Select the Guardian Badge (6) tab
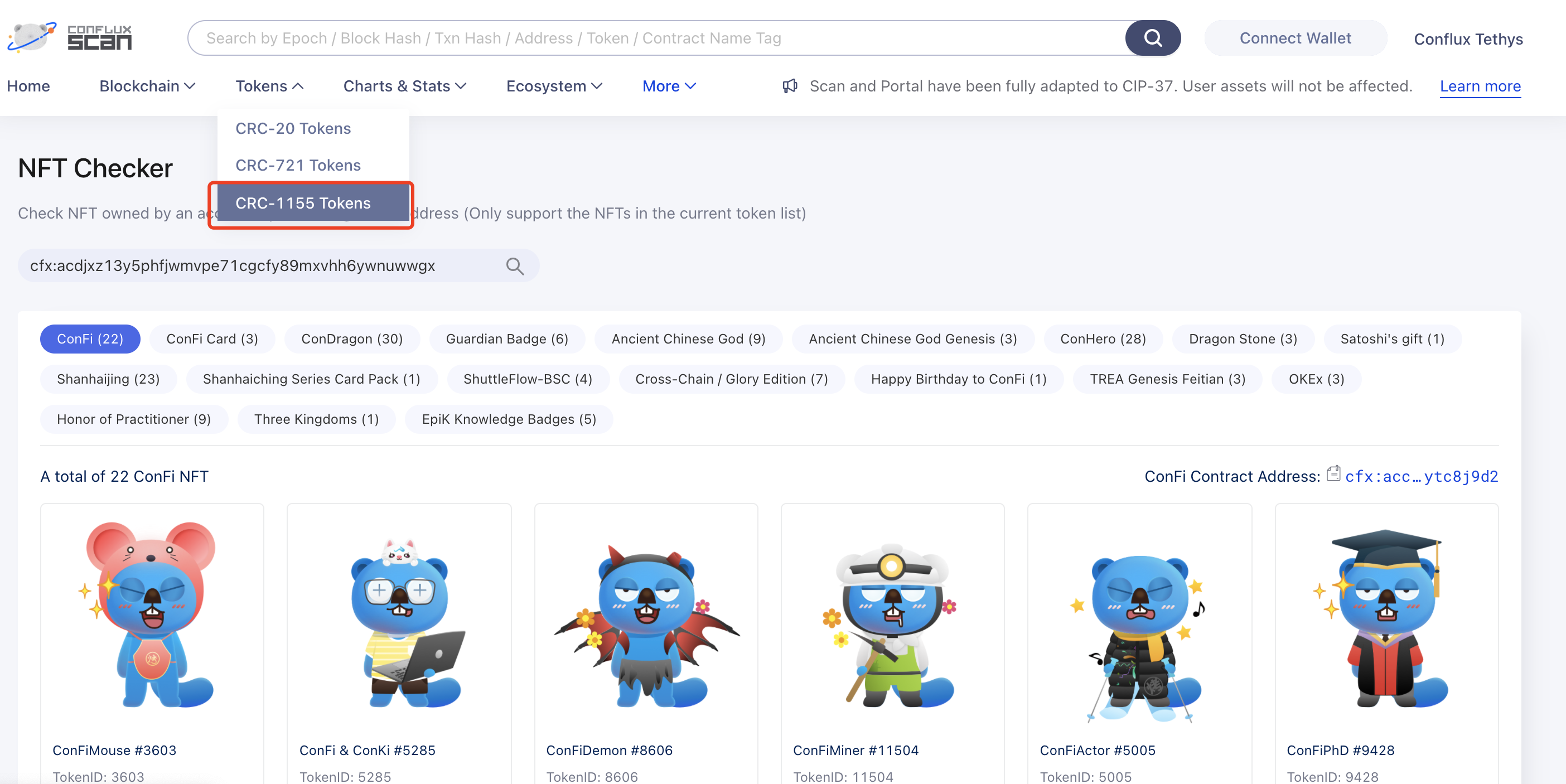 507,338
